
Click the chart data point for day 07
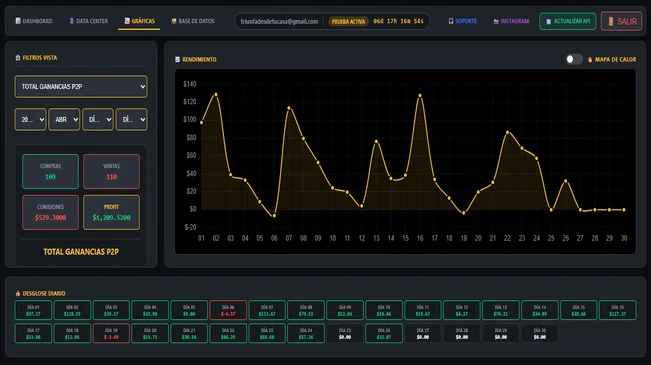(289, 108)
